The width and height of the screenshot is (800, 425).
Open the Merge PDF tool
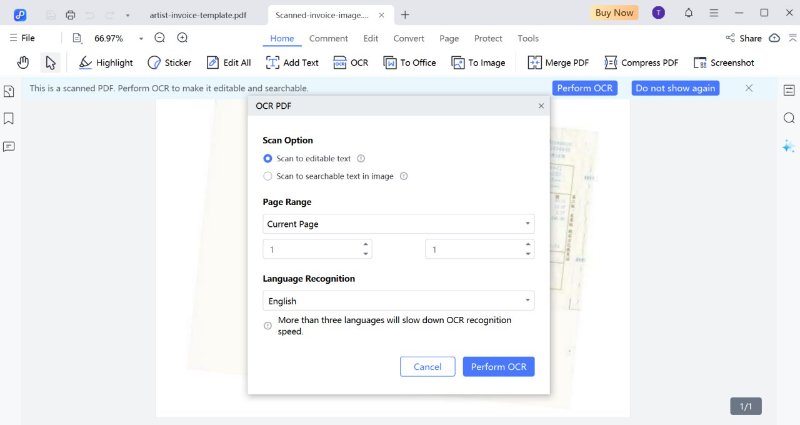[535, 62]
